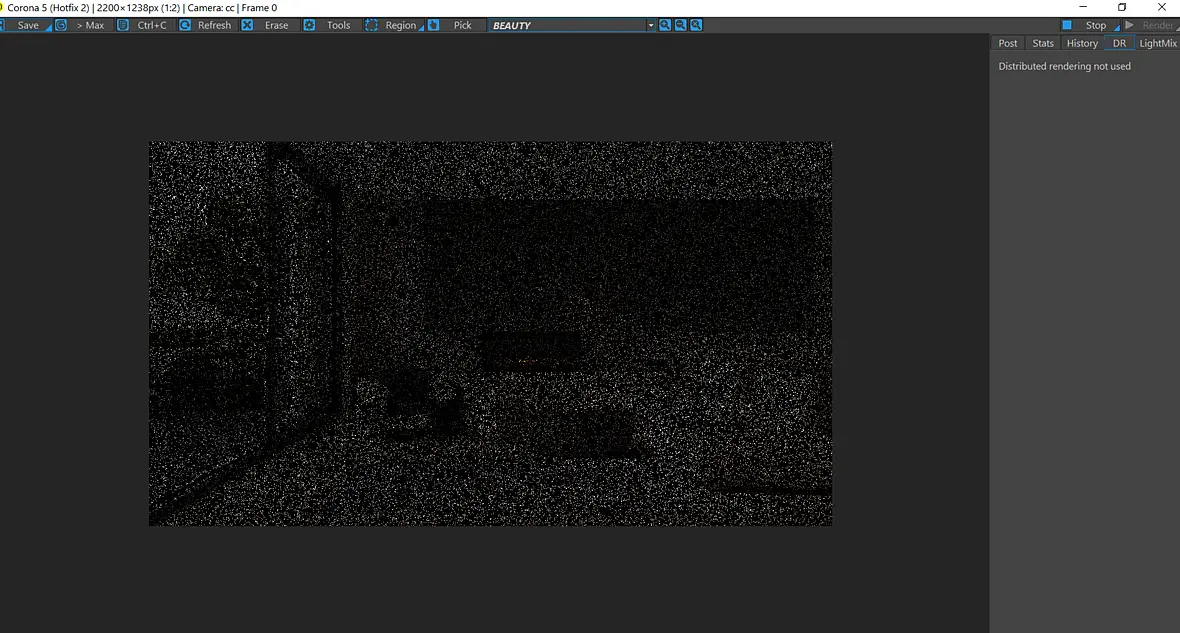The height and width of the screenshot is (633, 1180).
Task: Open the Tools gear icon
Action: pyautogui.click(x=309, y=26)
